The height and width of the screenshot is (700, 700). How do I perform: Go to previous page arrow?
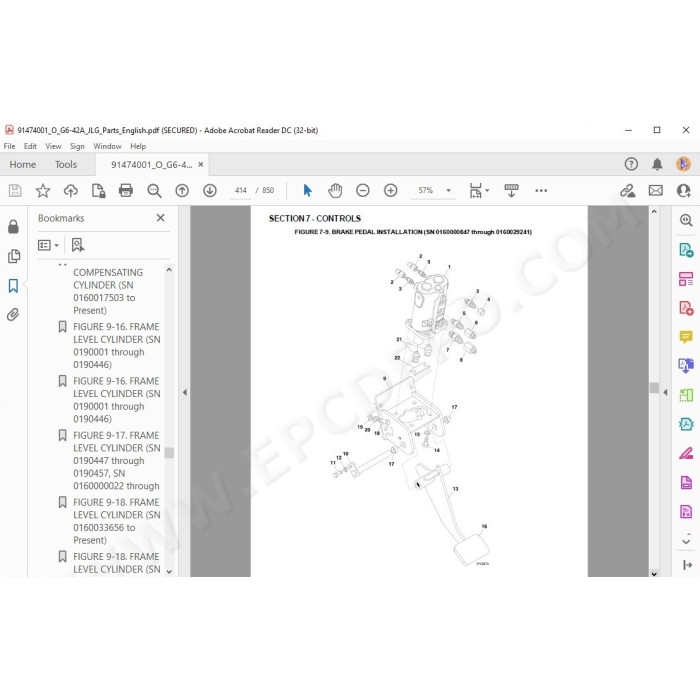pyautogui.click(x=182, y=191)
